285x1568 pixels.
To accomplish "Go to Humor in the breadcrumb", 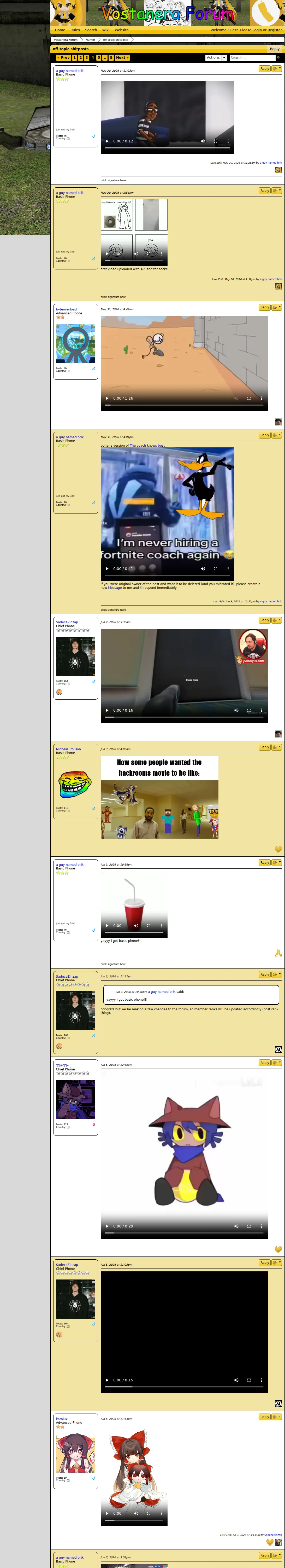I will point(90,39).
